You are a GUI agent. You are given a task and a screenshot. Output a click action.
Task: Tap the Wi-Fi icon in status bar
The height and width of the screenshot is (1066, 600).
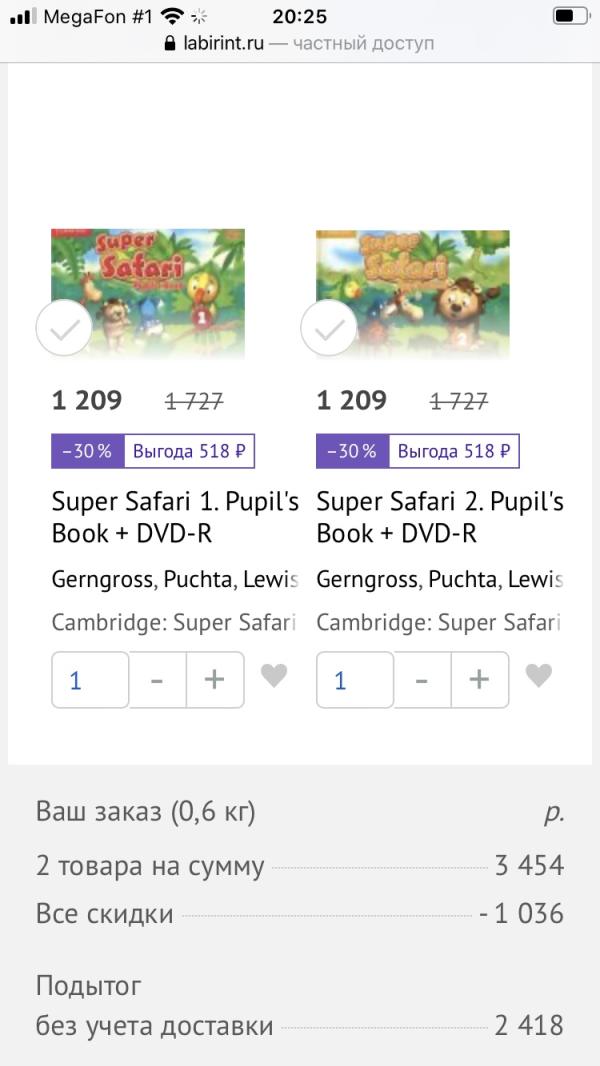coord(171,16)
